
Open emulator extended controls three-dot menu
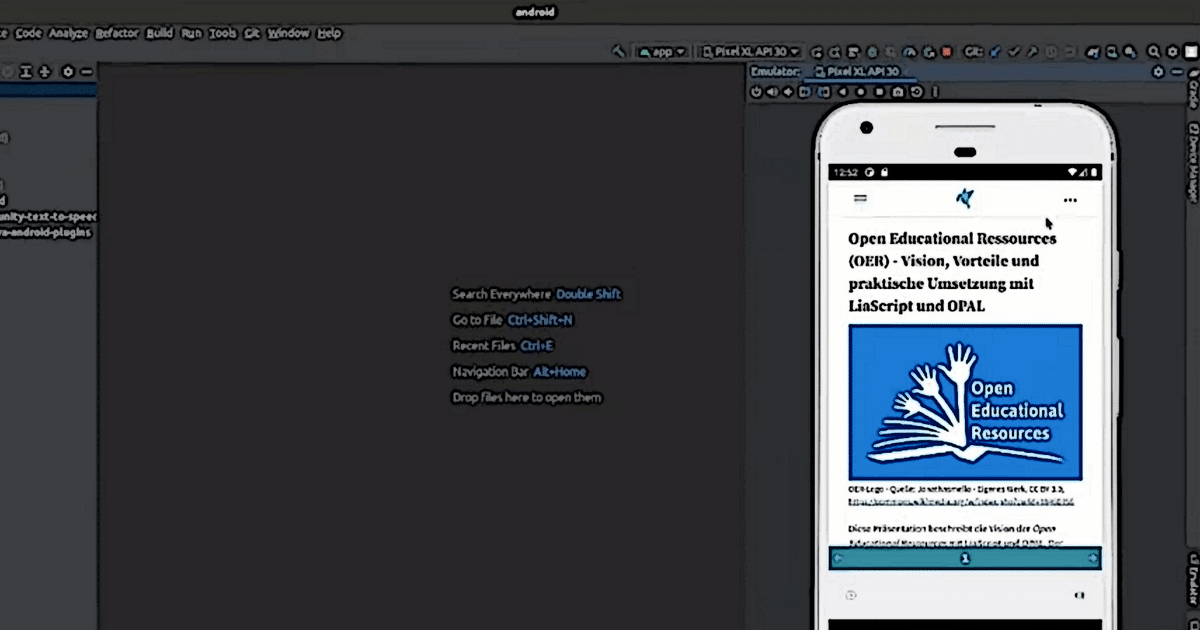pyautogui.click(x=935, y=92)
